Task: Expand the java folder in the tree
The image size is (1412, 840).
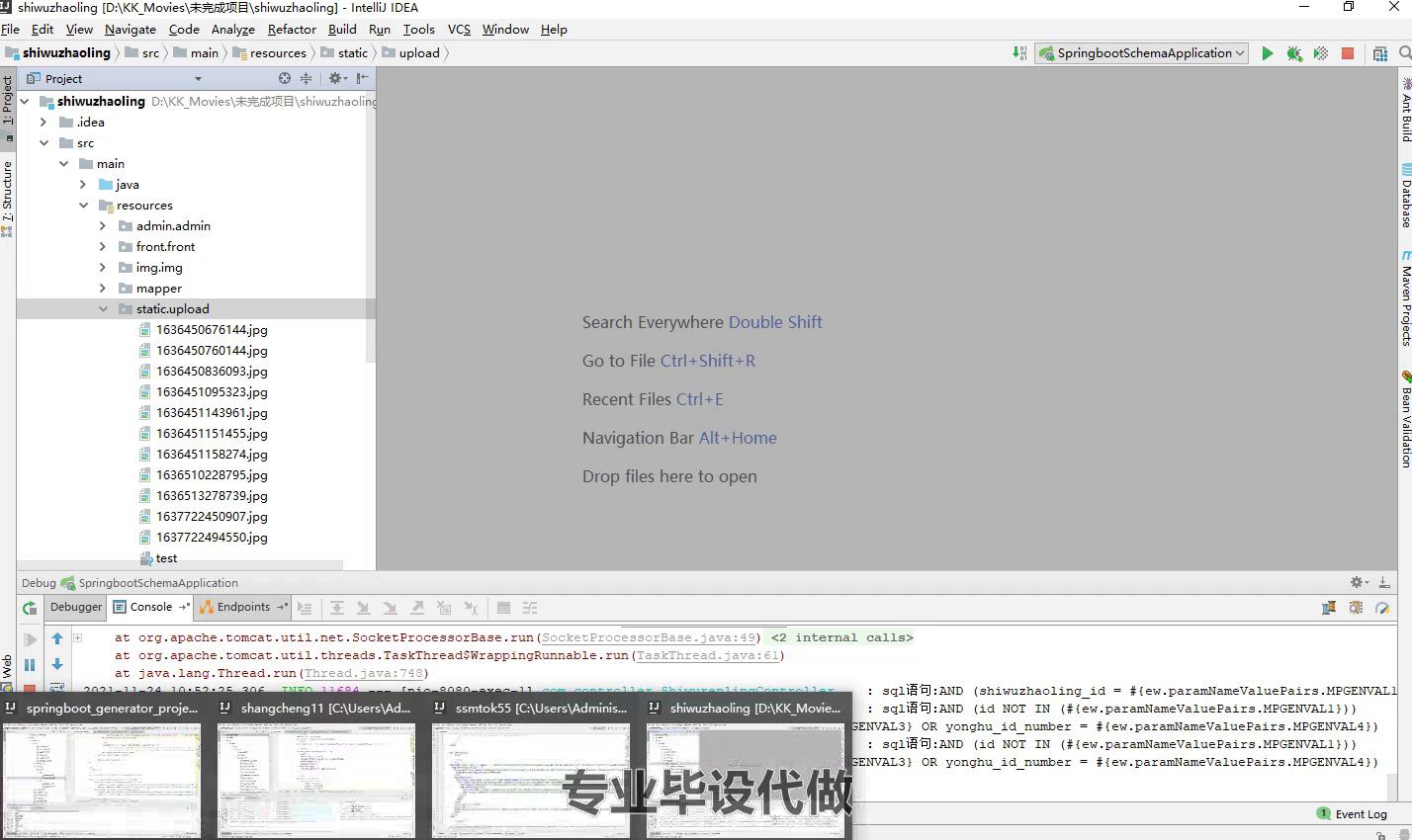Action: point(83,185)
